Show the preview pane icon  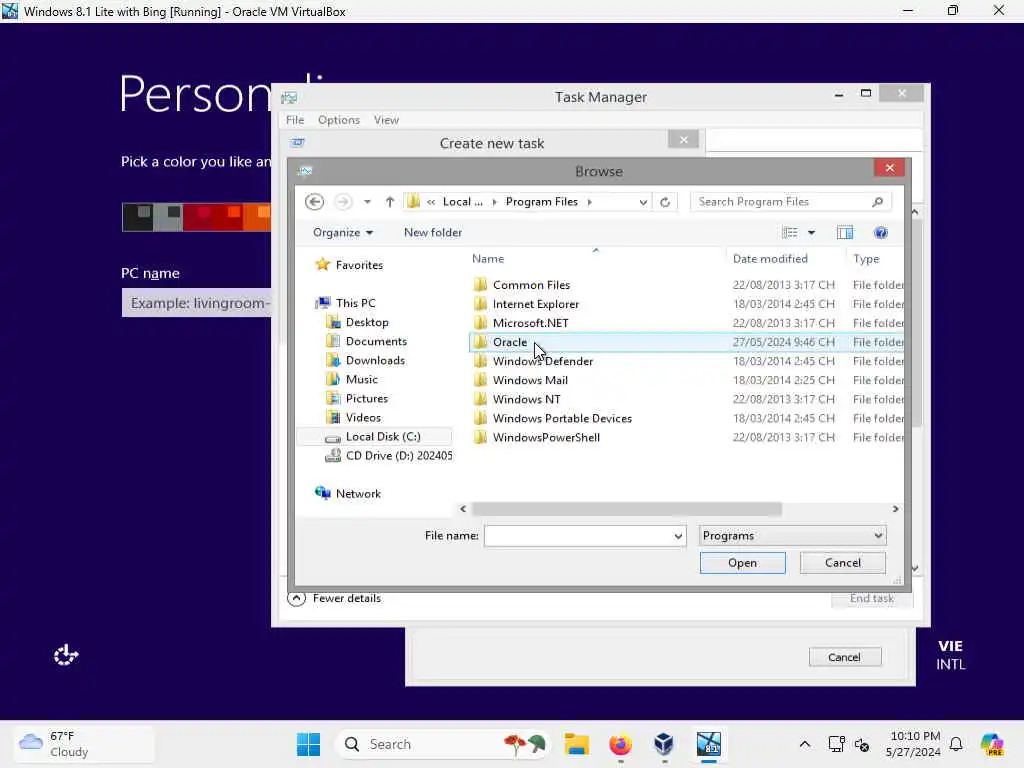coord(845,232)
